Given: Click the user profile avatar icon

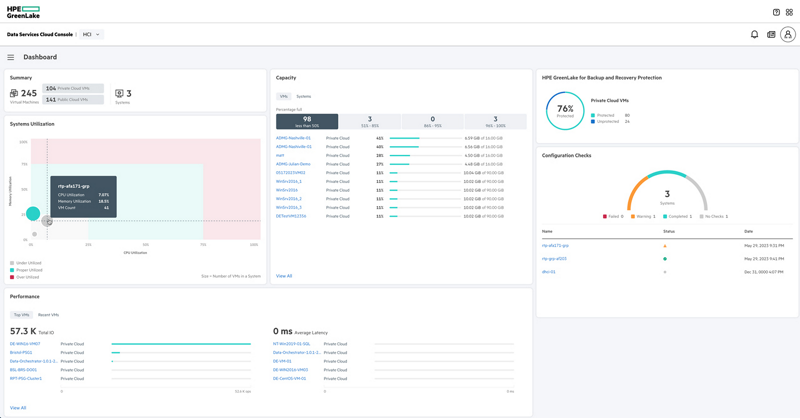Looking at the screenshot, I should click(787, 34).
